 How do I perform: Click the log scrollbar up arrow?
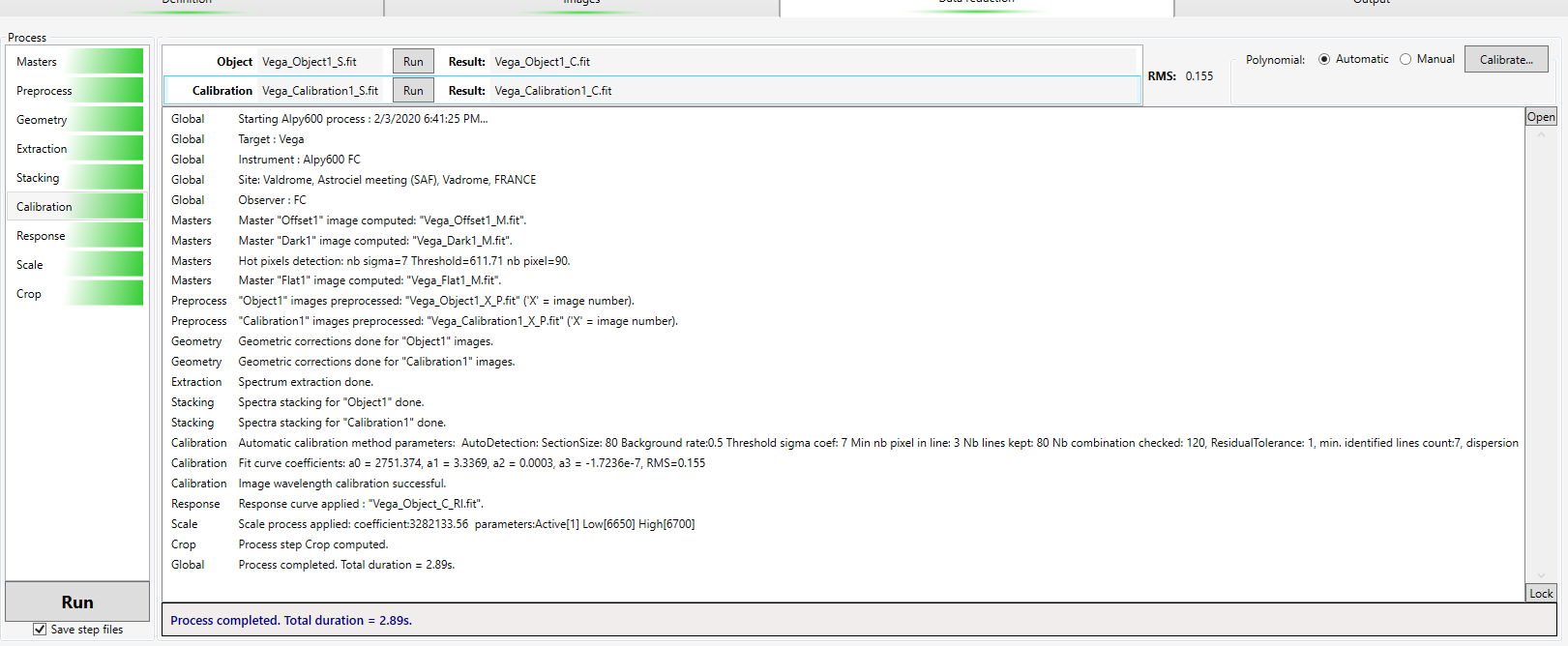1541,134
